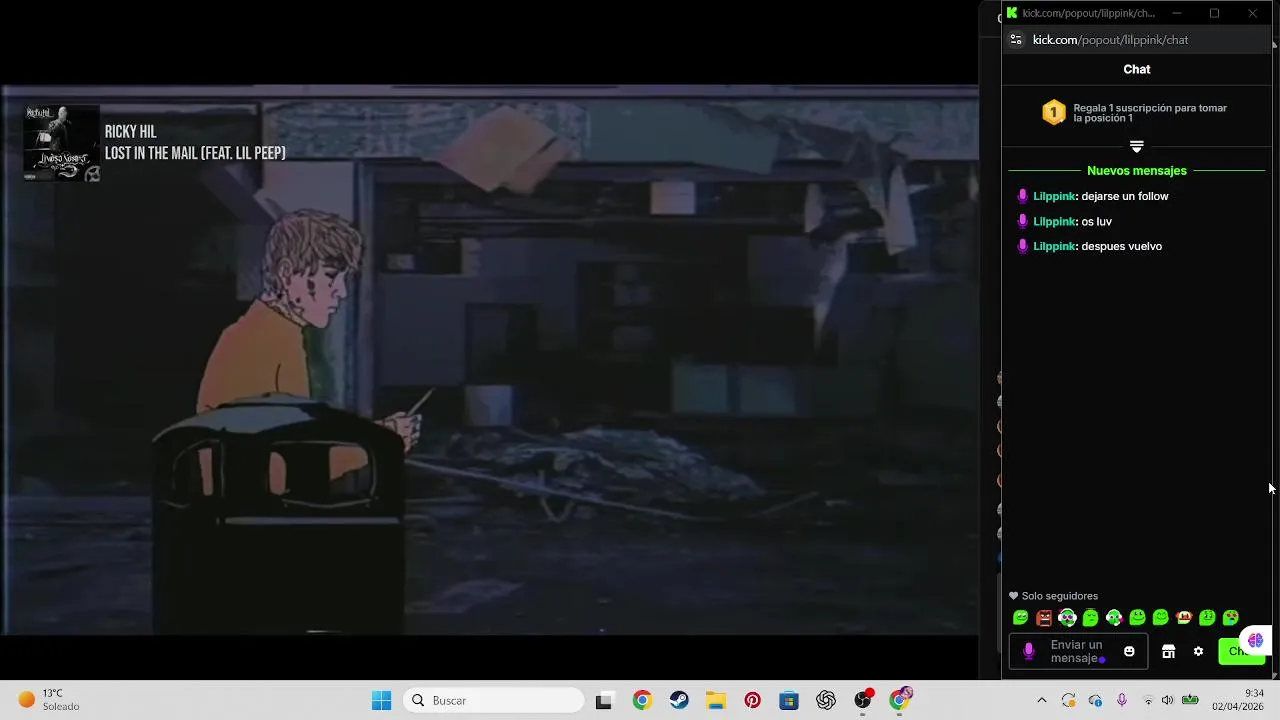Click the RICKY HIL artist text
Screen dimensions: 1280x720
[x=131, y=132]
